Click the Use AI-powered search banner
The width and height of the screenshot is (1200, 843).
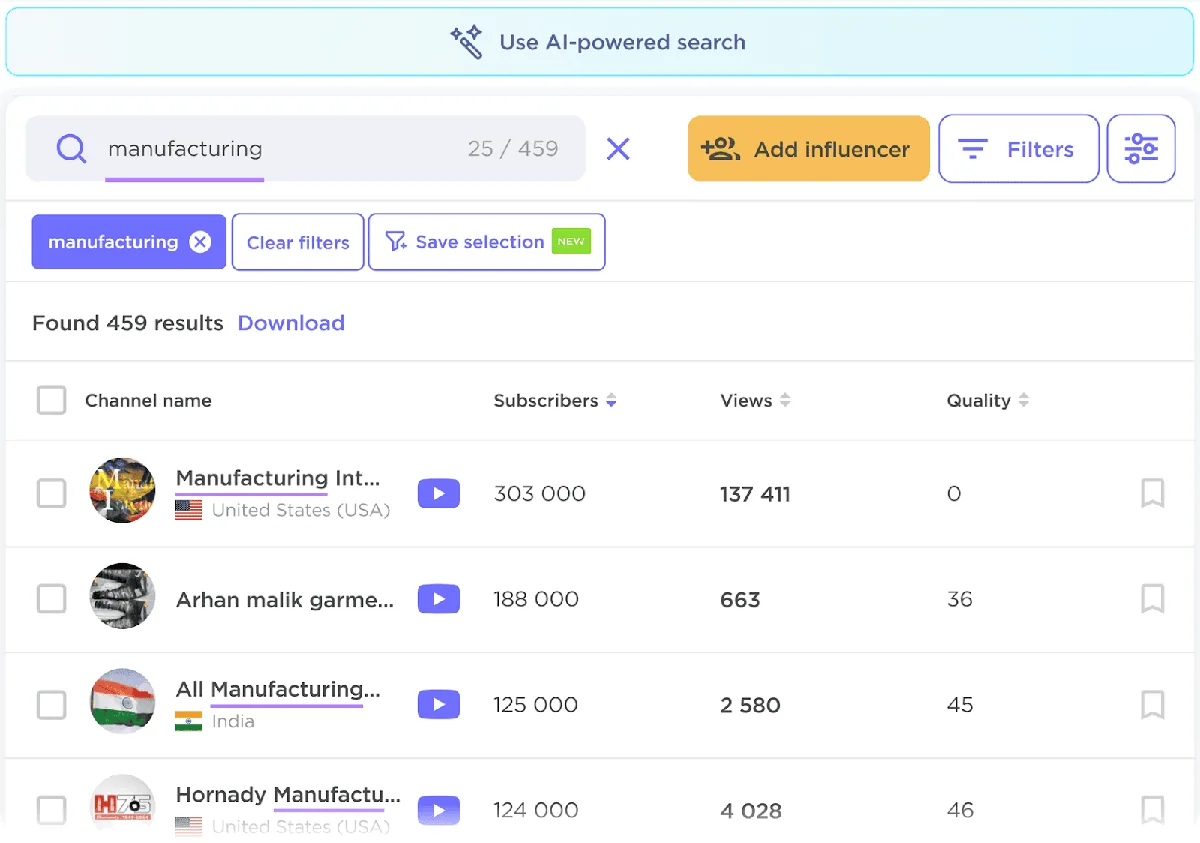coord(600,42)
